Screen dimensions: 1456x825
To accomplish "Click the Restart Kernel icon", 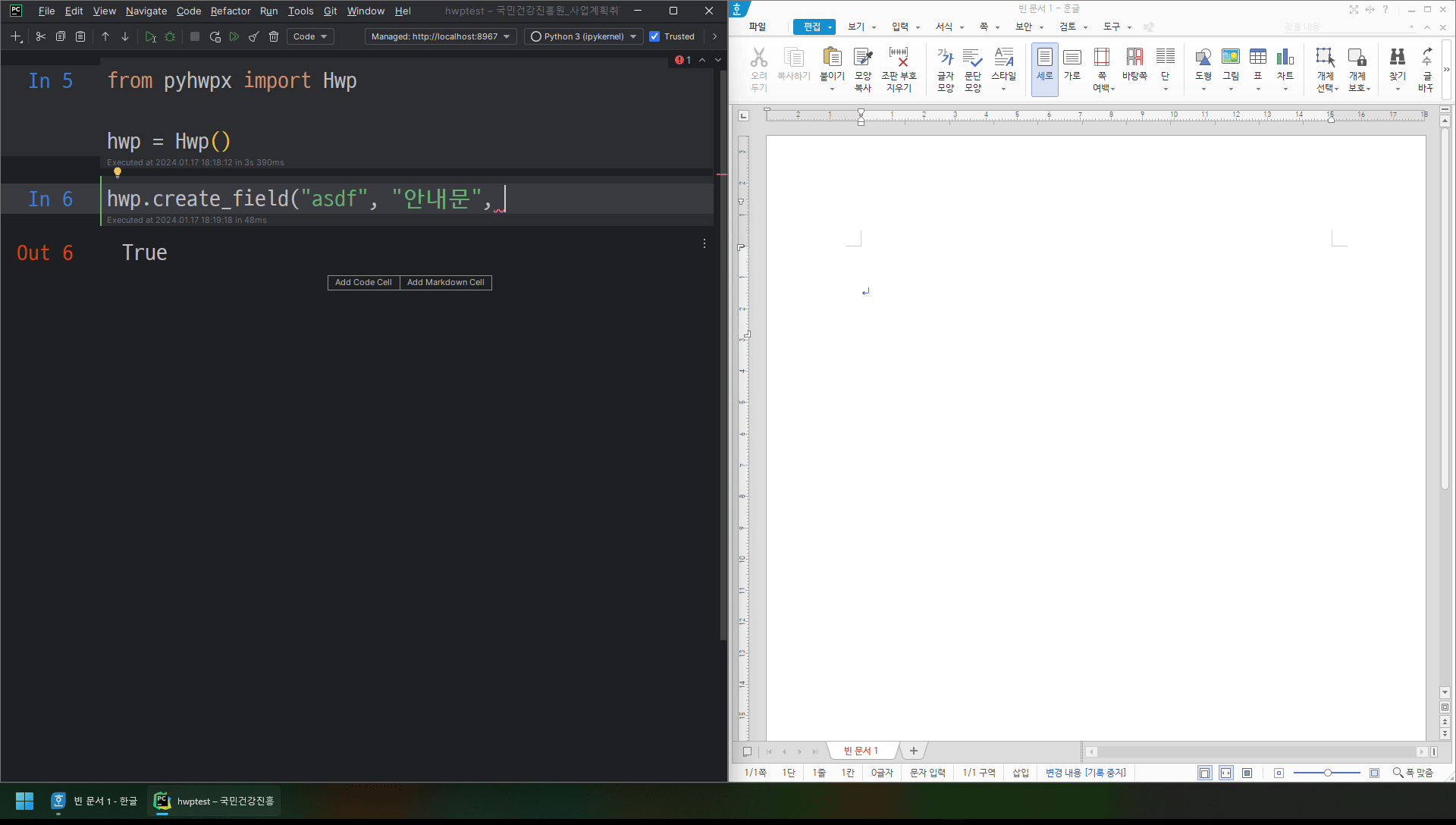I will 215,36.
